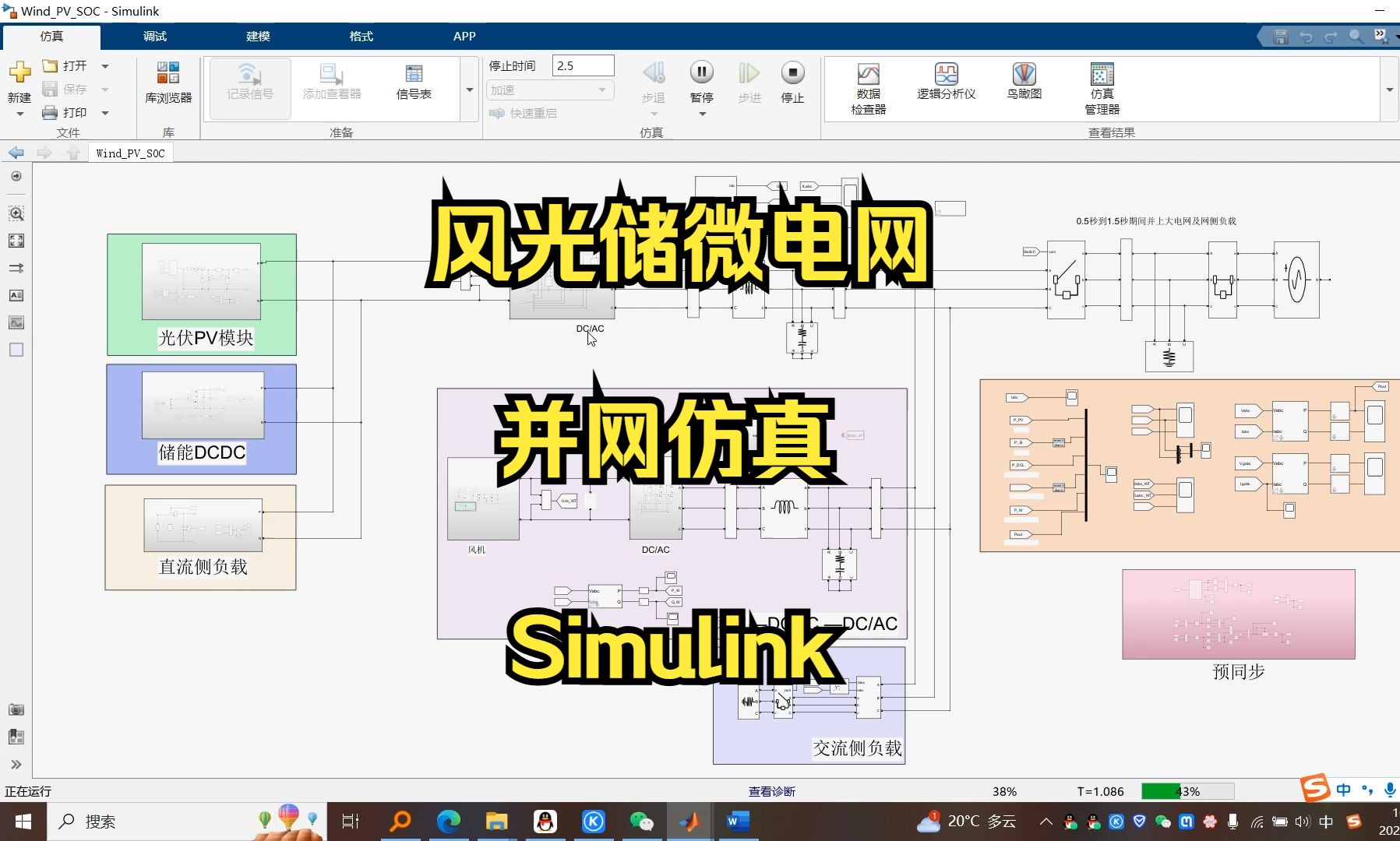The image size is (1400, 841).
Task: Click the 快速重启 button
Action: [524, 113]
